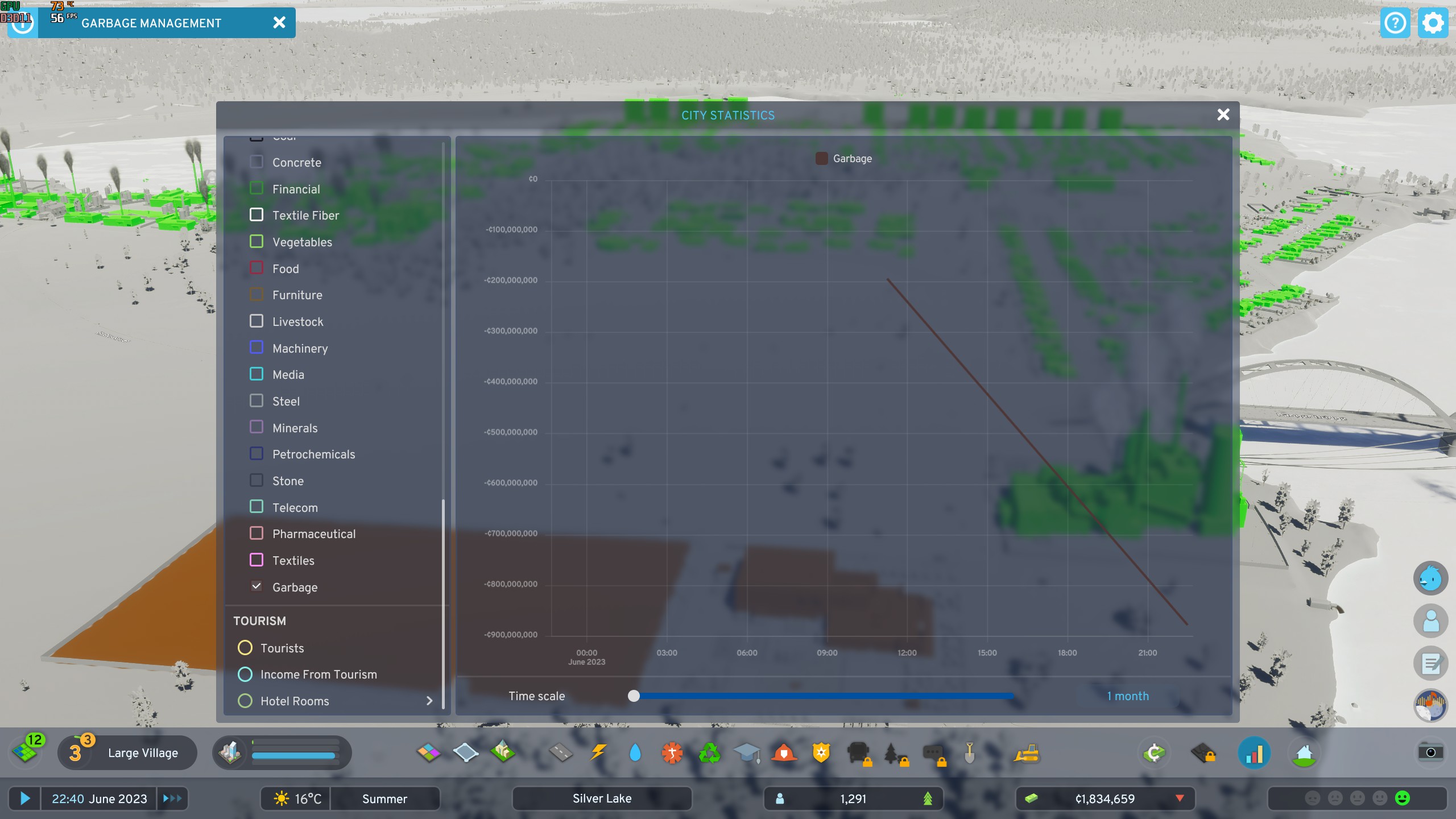Open the Roads tool menu
The width and height of the screenshot is (1456, 819).
pyautogui.click(x=560, y=752)
